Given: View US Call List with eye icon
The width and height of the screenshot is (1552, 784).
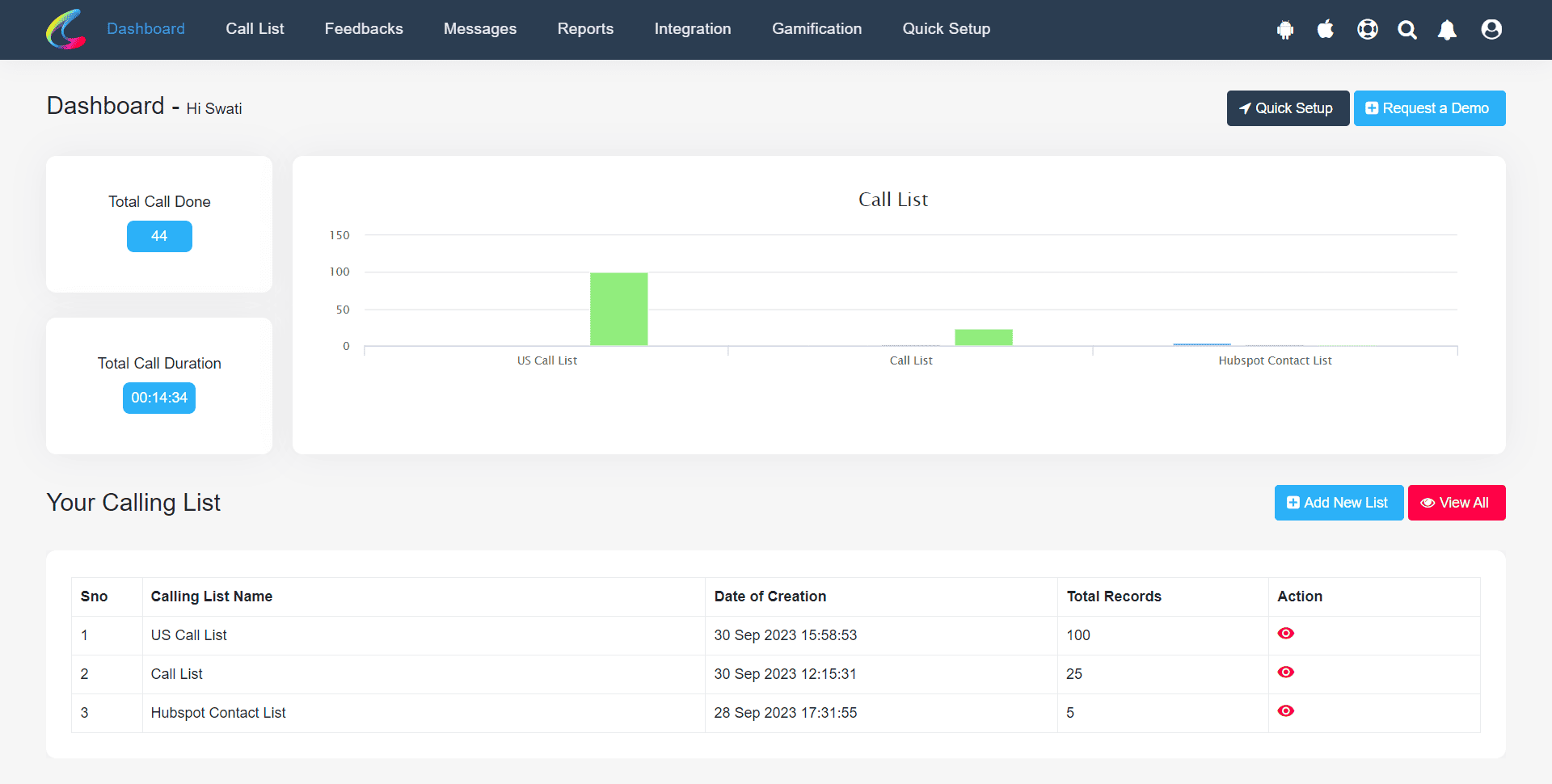Looking at the screenshot, I should tap(1286, 634).
